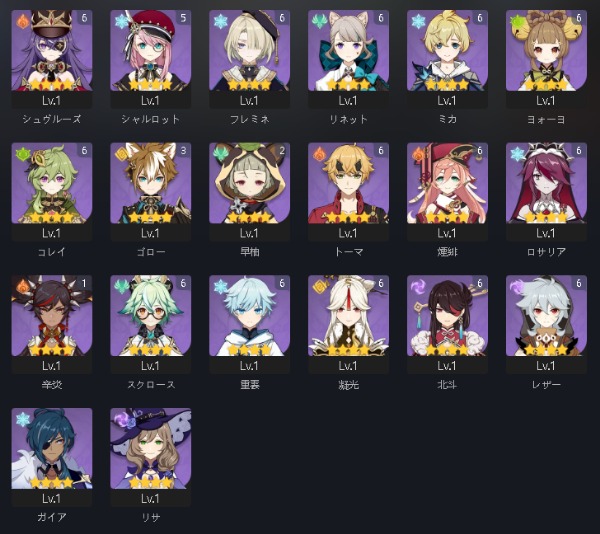Screen dimensions: 600x534
Task: Click the constellation badge 2 on 早柚
Action: point(282,151)
